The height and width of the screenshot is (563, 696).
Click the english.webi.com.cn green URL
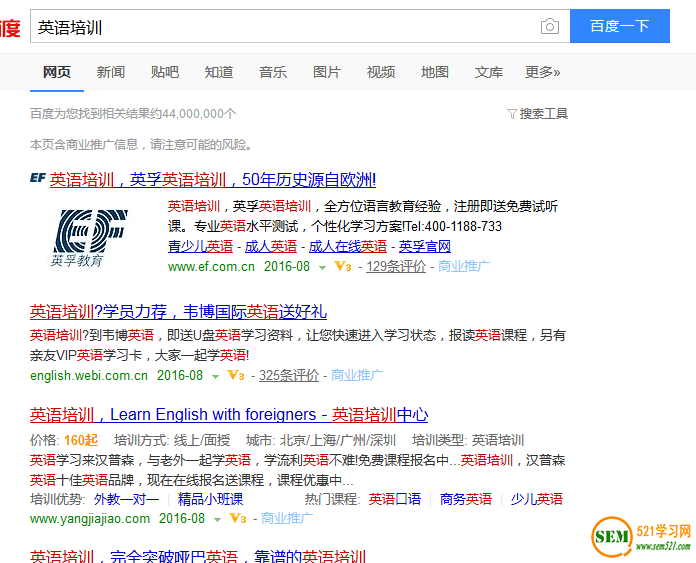pyautogui.click(x=89, y=376)
